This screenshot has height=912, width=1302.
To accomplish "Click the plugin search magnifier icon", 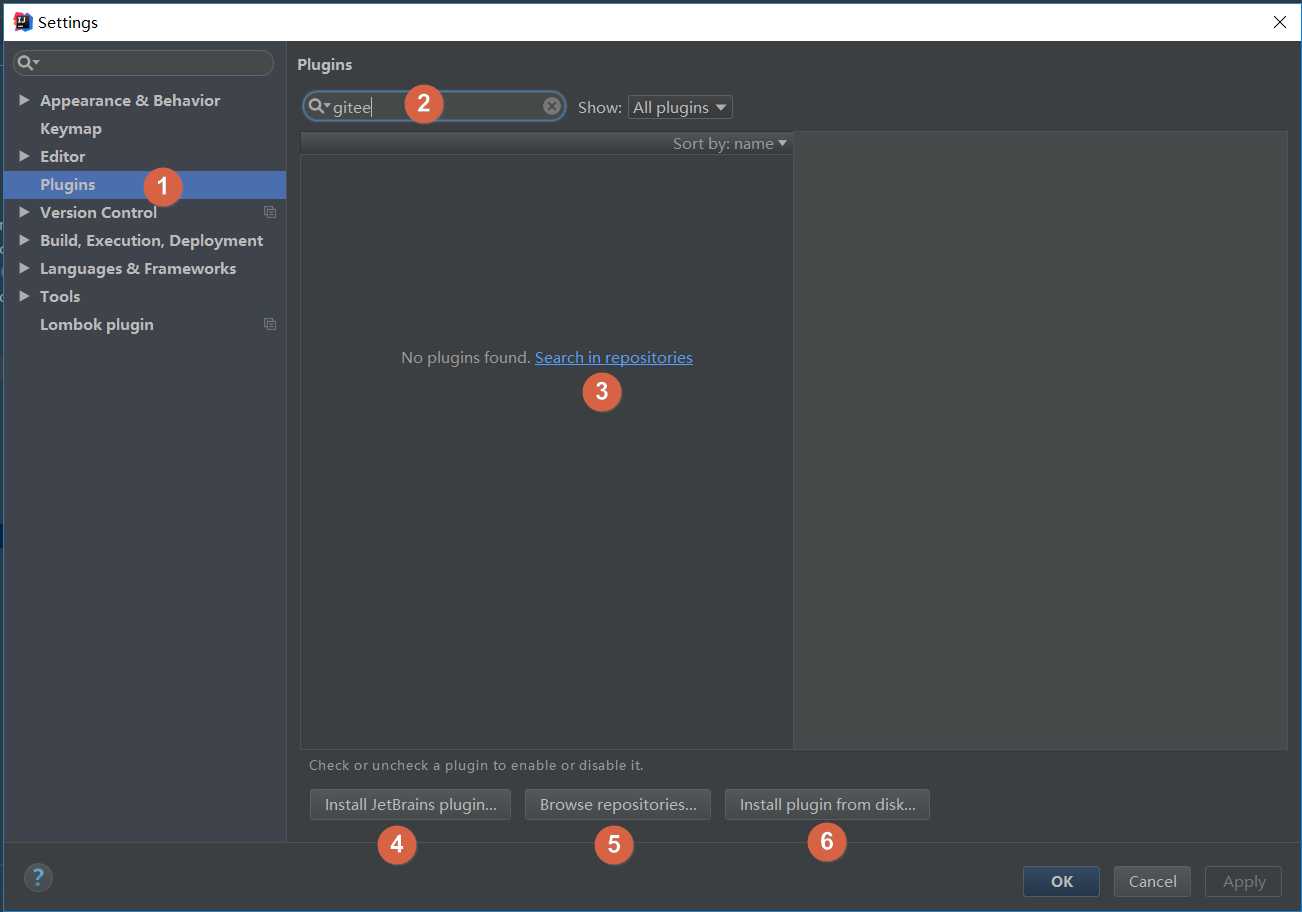I will pyautogui.click(x=318, y=107).
